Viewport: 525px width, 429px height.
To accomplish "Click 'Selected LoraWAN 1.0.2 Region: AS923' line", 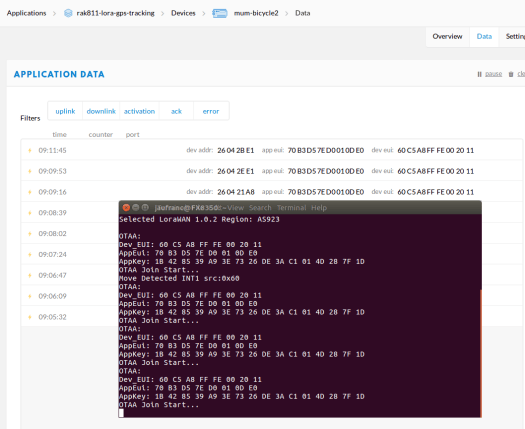I will coord(199,219).
